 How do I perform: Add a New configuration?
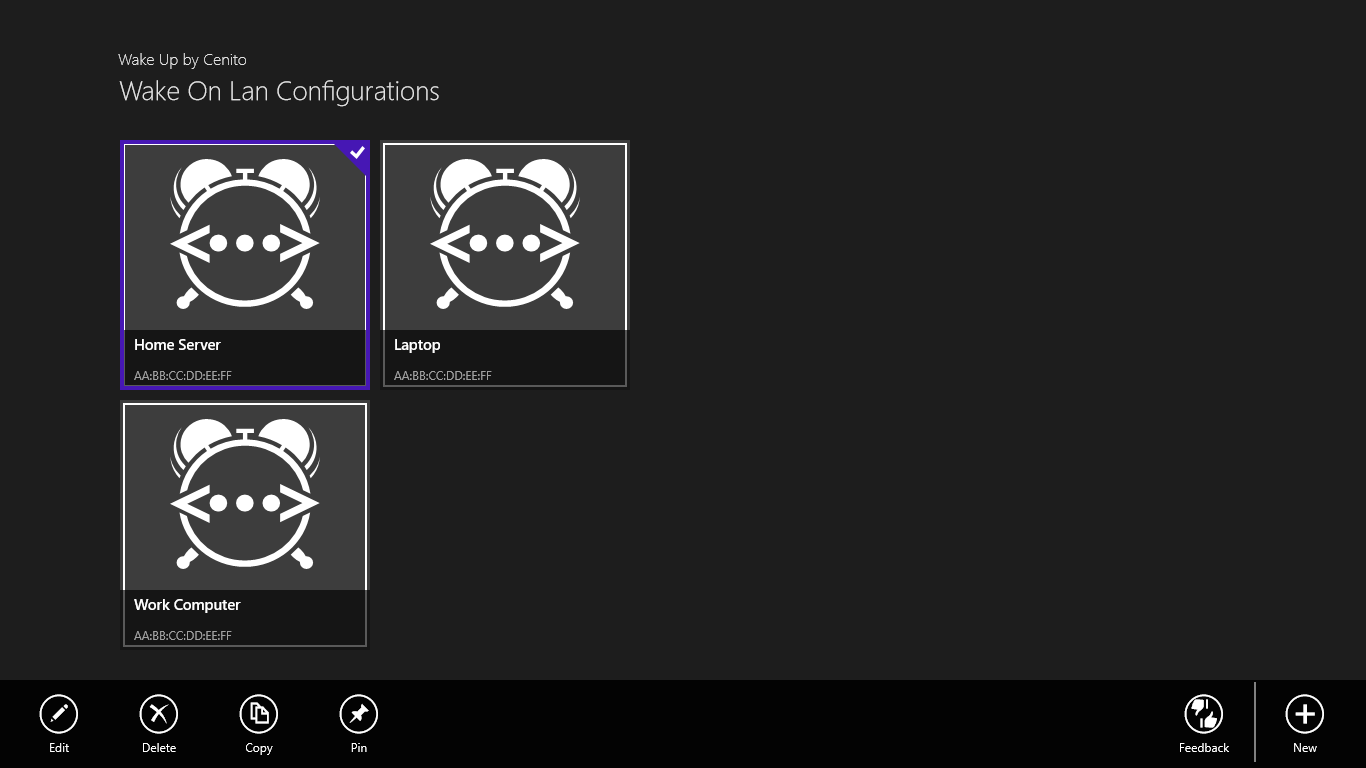[1305, 714]
